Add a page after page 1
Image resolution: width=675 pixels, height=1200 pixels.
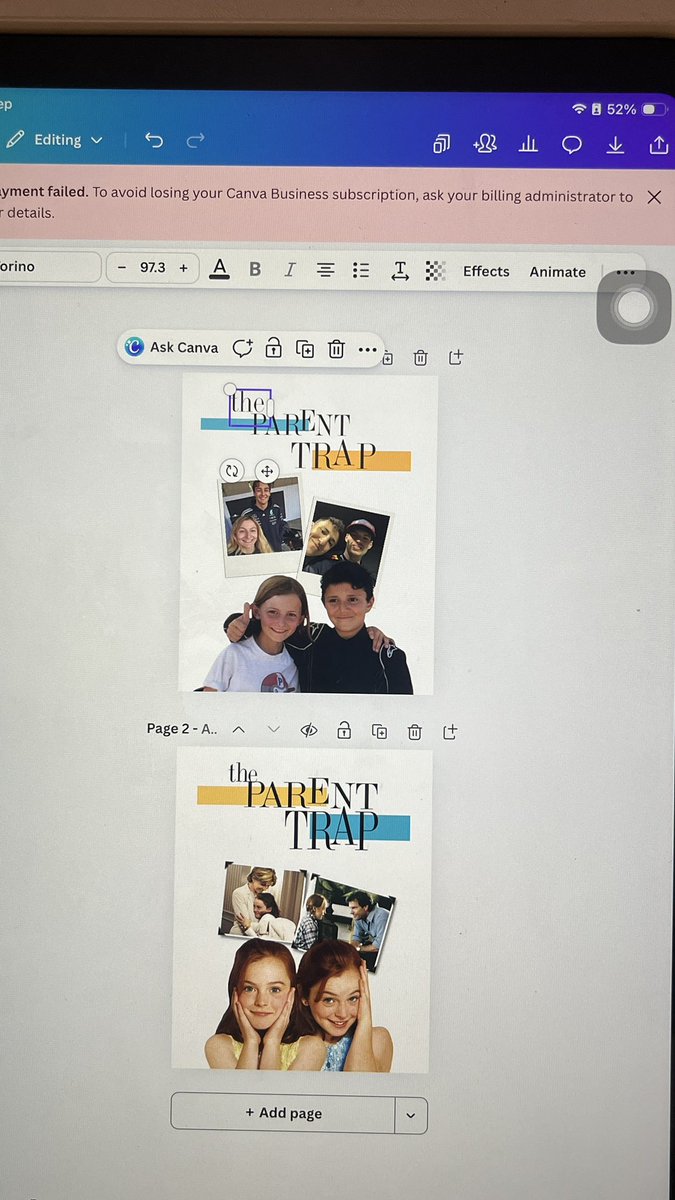455,357
